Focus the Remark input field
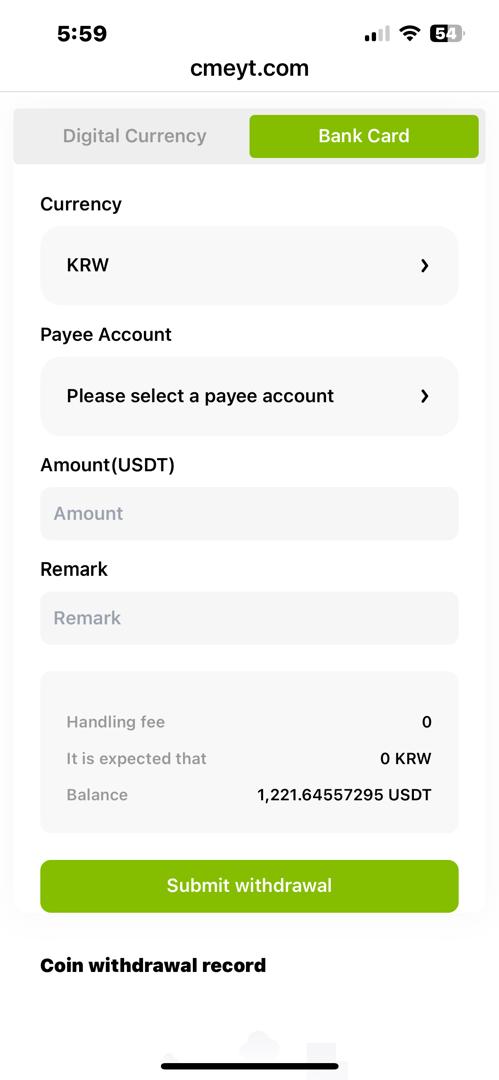499x1080 pixels. tap(250, 618)
